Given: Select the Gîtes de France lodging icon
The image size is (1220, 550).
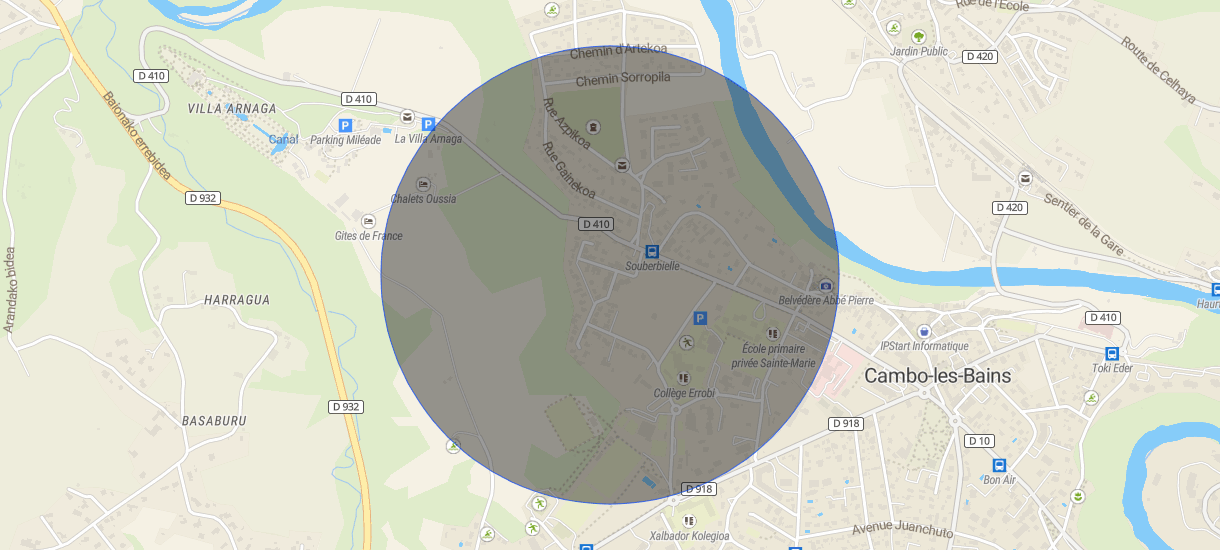Looking at the screenshot, I should [369, 221].
